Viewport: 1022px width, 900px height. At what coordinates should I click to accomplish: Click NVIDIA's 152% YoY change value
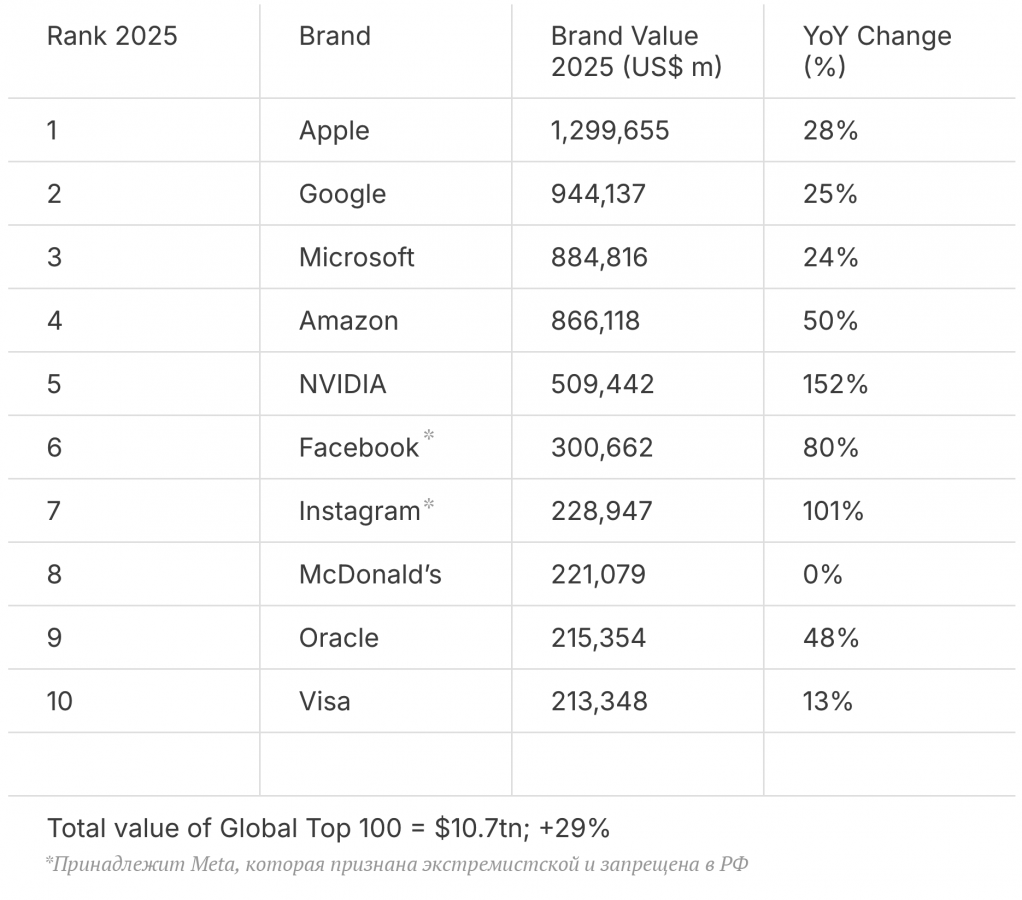835,384
